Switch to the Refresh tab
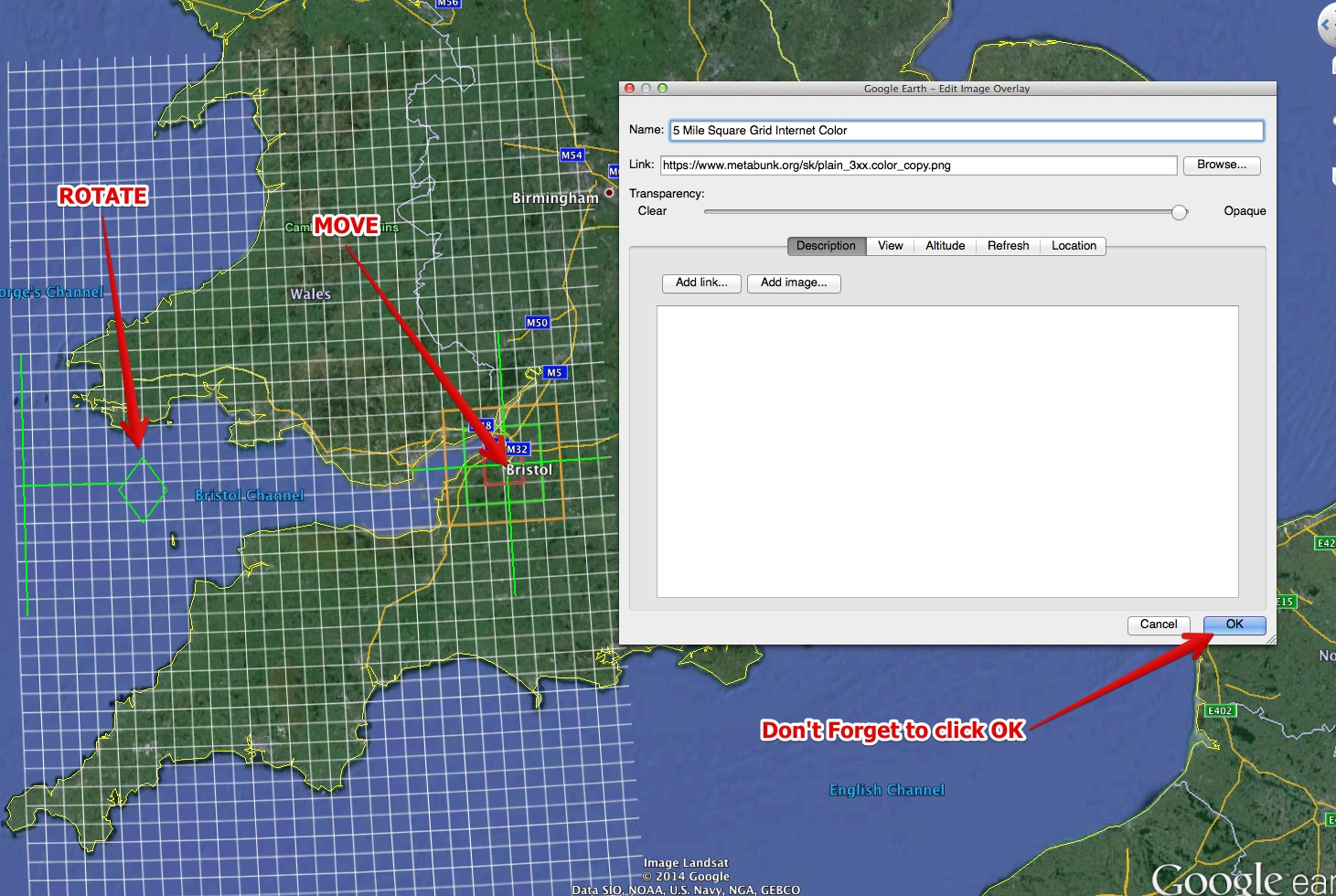This screenshot has width=1336, height=896. click(1007, 246)
